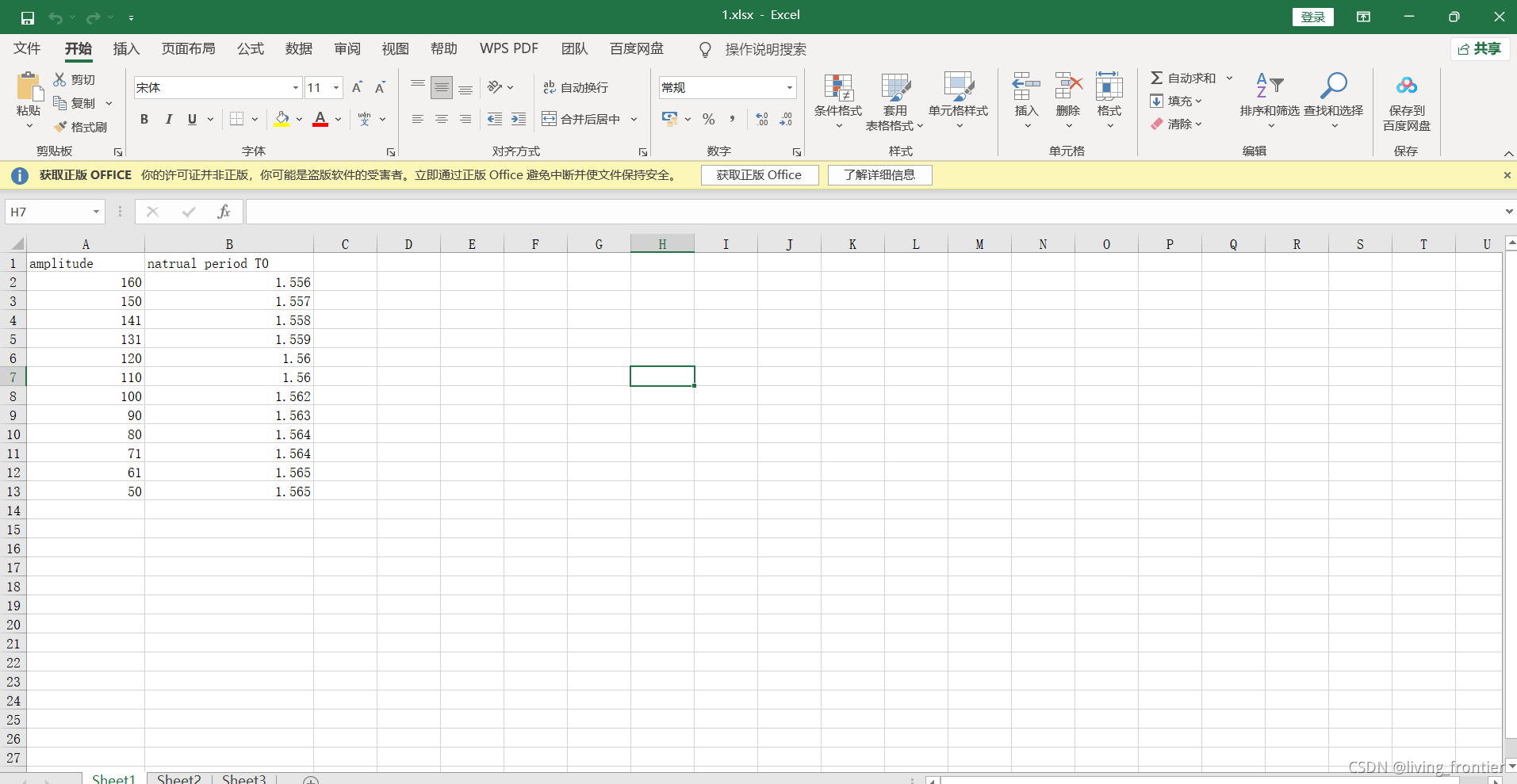Screen dimensions: 1517x784
Task: Toggle Italic formatting
Action: coord(168,119)
